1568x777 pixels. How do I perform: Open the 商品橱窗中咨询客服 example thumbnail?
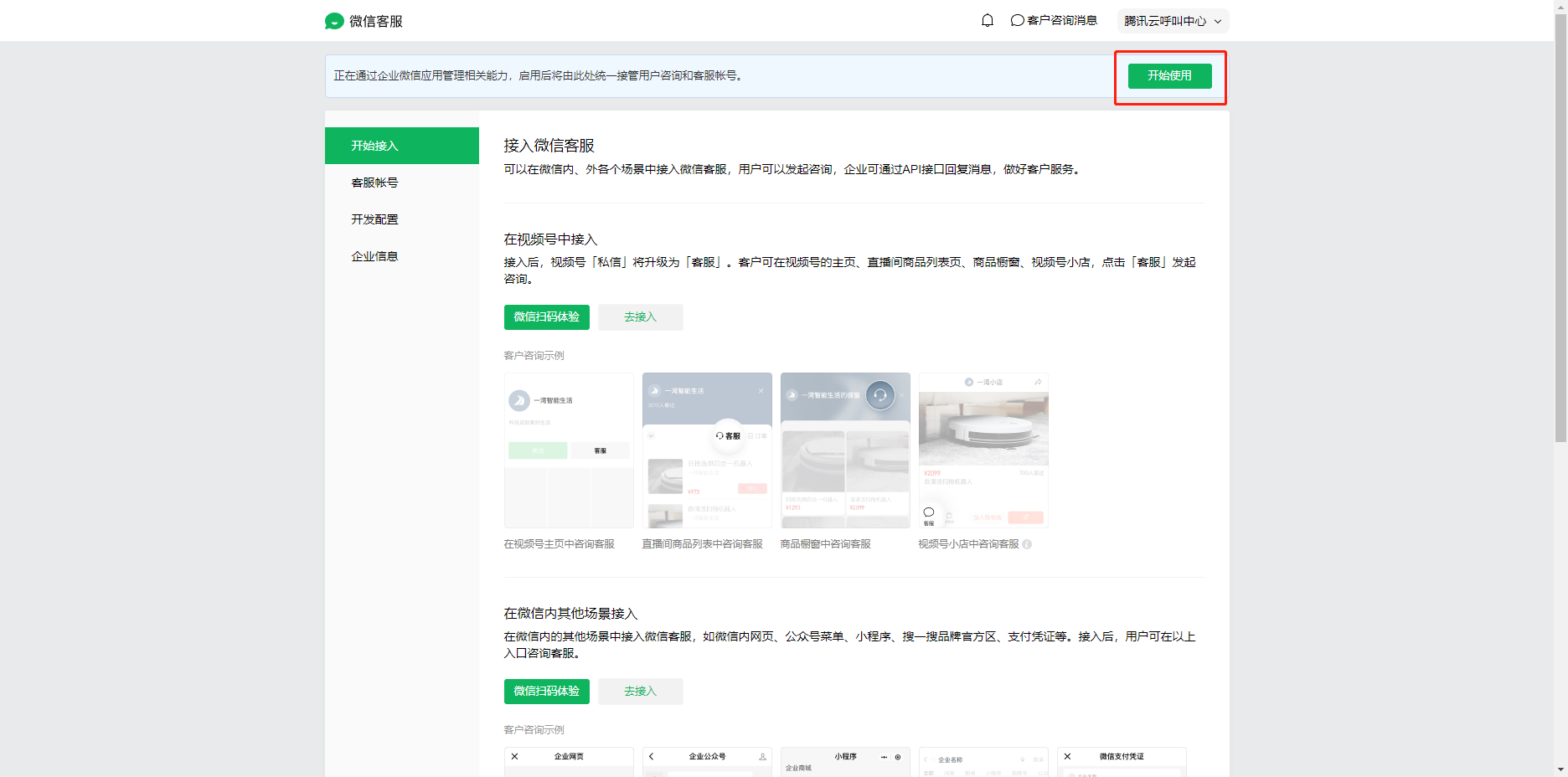tap(845, 450)
